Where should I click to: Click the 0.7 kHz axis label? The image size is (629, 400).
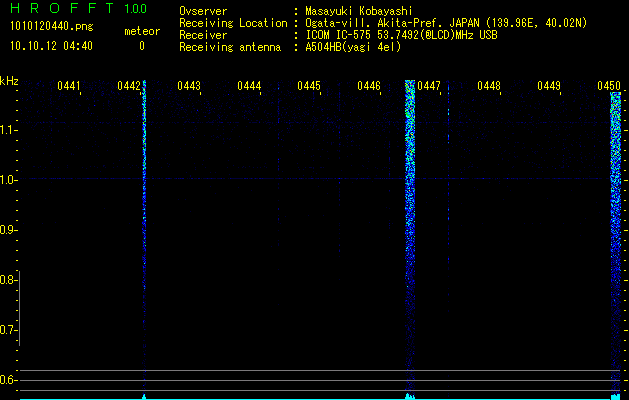8,330
